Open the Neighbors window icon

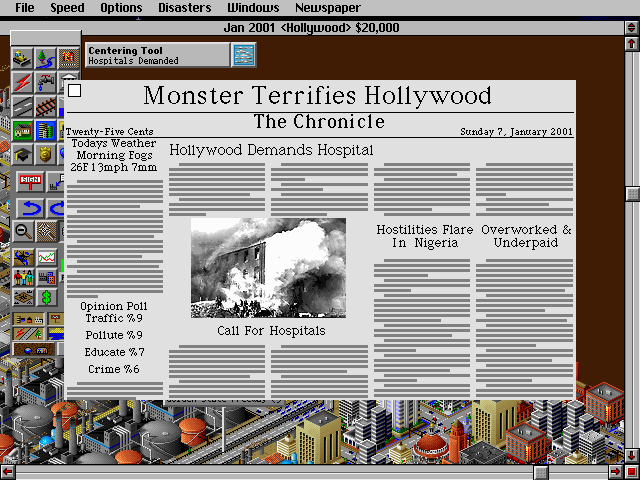pos(23,298)
